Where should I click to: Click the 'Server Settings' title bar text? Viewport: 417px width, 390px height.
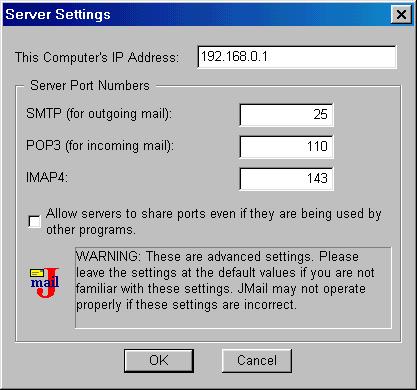pos(58,15)
